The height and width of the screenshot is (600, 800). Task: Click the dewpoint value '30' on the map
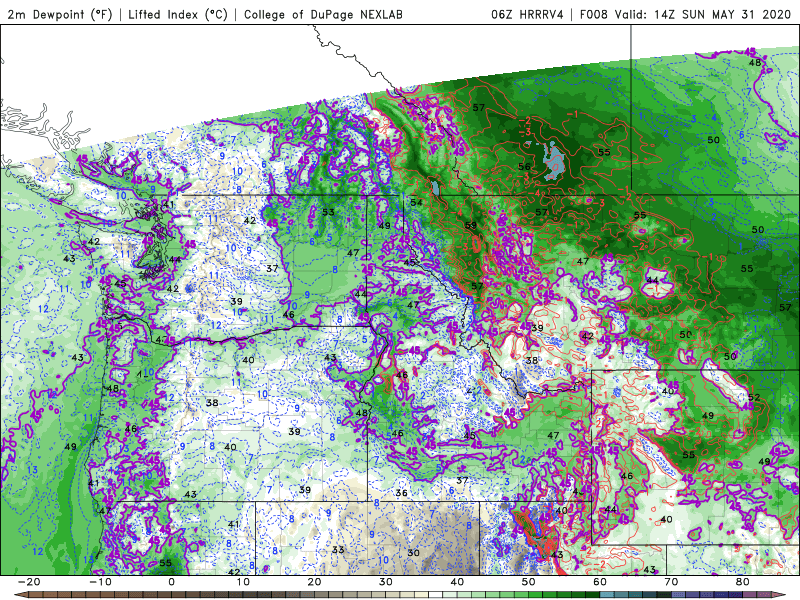coord(413,553)
